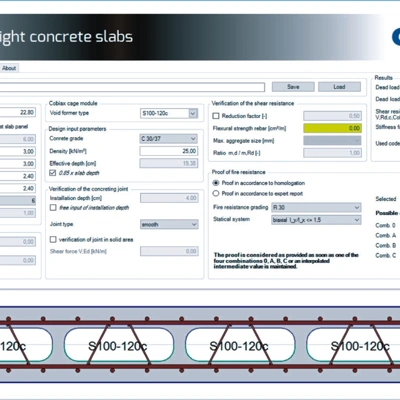Click the Density input field
The image size is (400, 400).
[169, 151]
